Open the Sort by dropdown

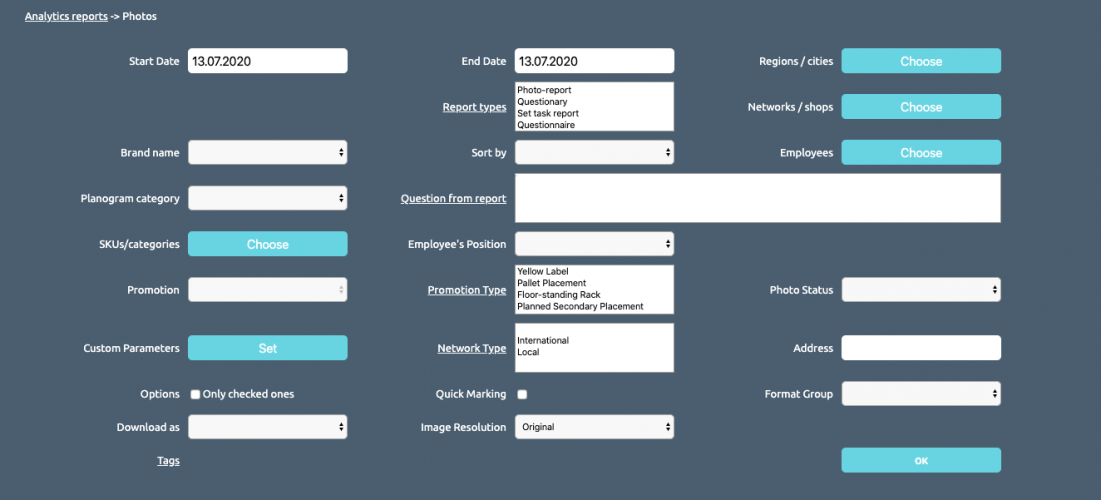[595, 152]
